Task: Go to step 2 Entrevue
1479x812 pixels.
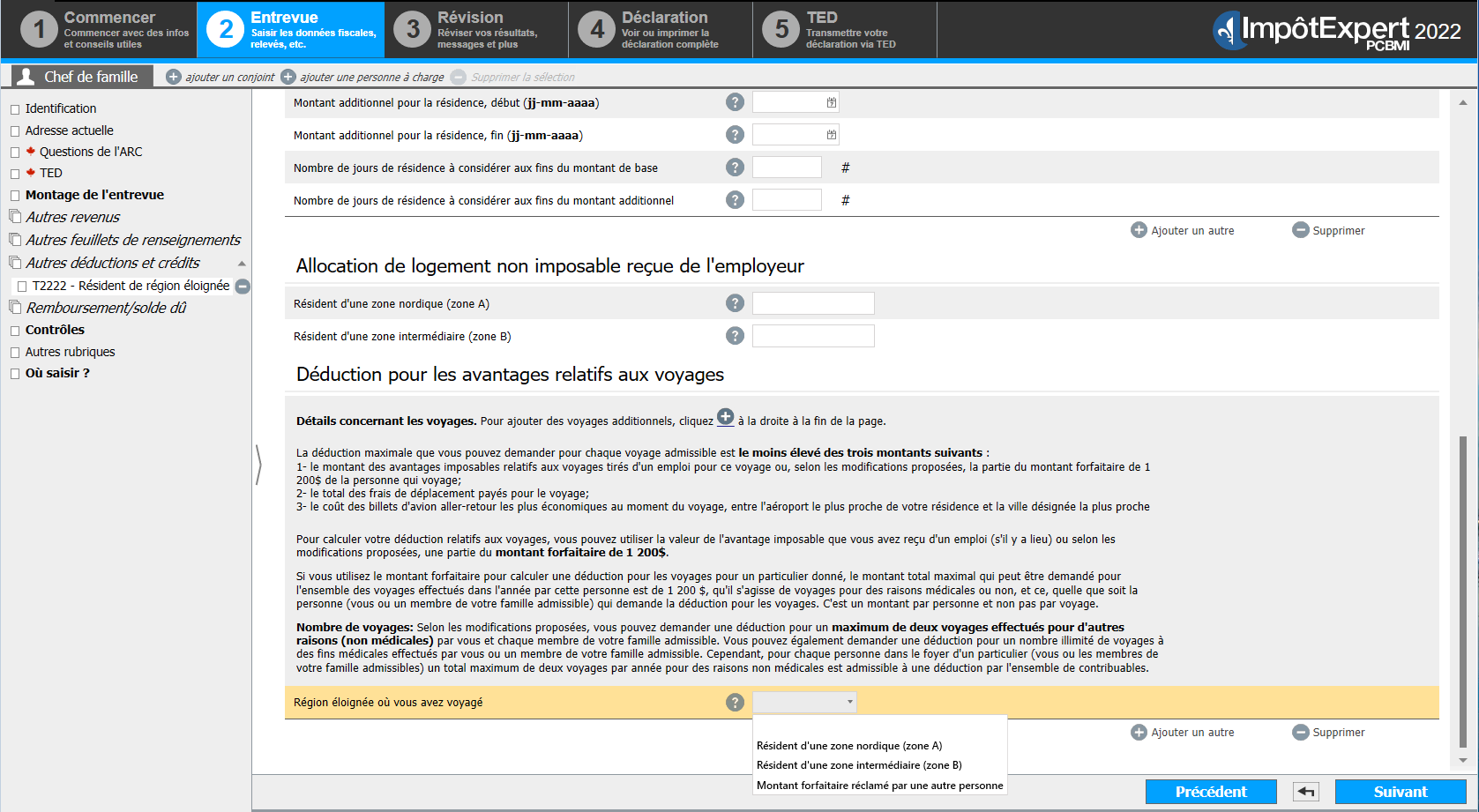Action: (x=291, y=30)
